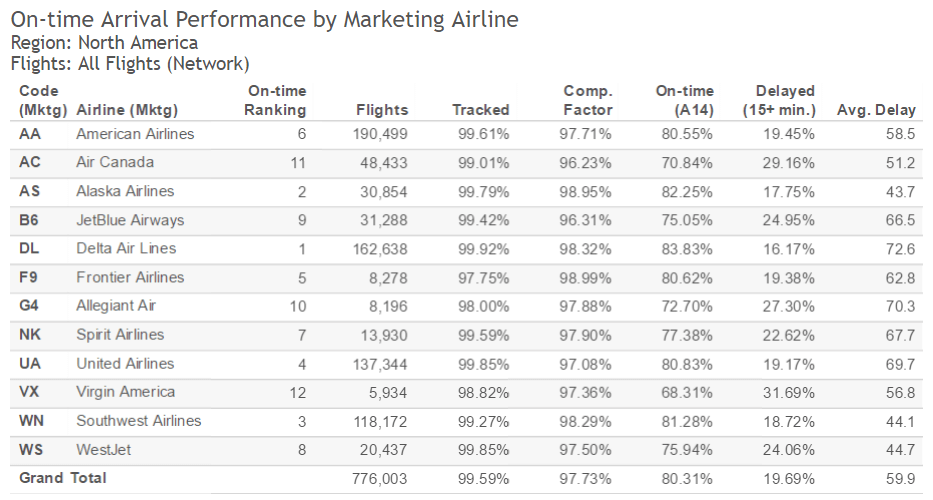Click the Virgin America airline name
This screenshot has height=500, width=933.
(x=125, y=392)
